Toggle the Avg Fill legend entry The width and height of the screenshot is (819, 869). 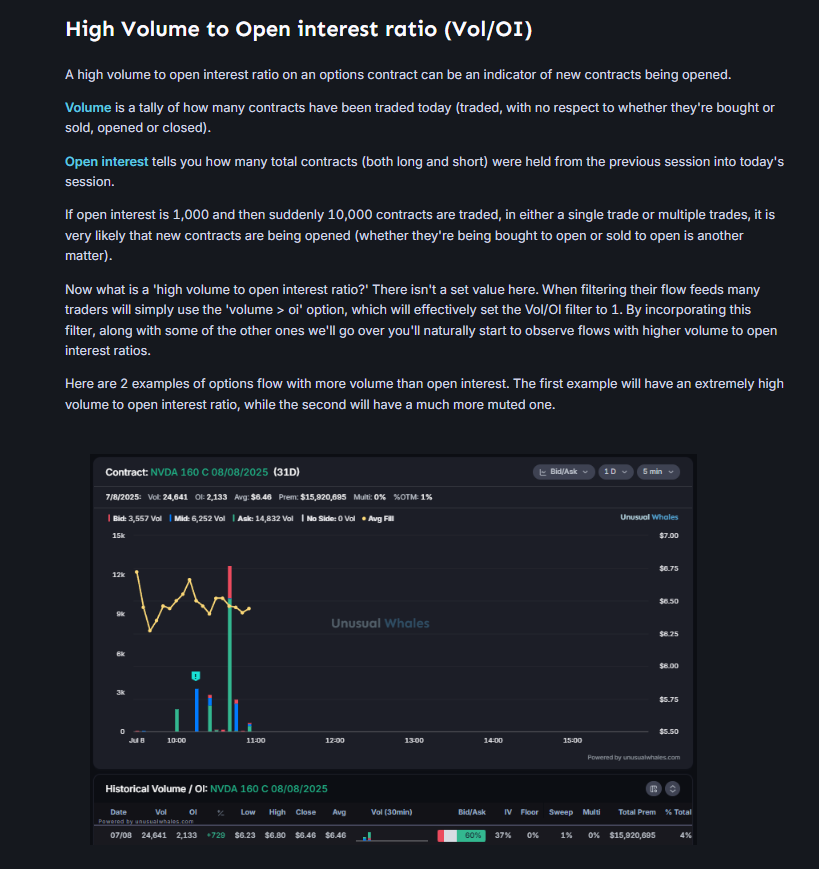[x=378, y=519]
